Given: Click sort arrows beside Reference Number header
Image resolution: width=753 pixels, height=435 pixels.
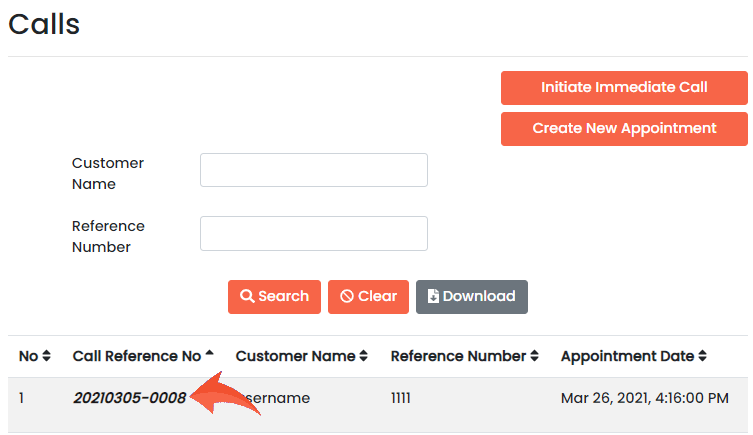Looking at the screenshot, I should [535, 357].
